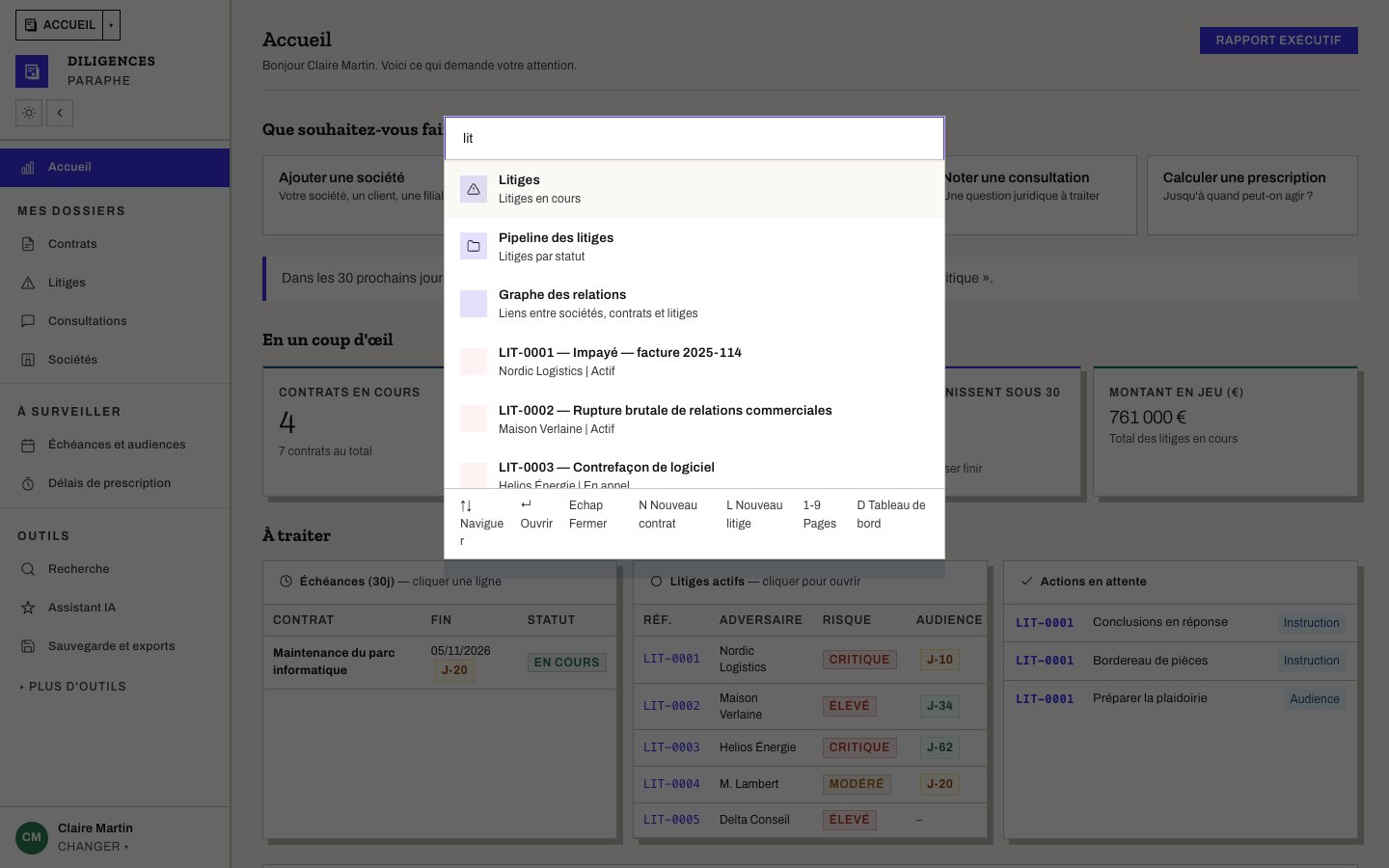Click the Pipeline des litiges folder icon
The image size is (1389, 868).
pyautogui.click(x=474, y=247)
